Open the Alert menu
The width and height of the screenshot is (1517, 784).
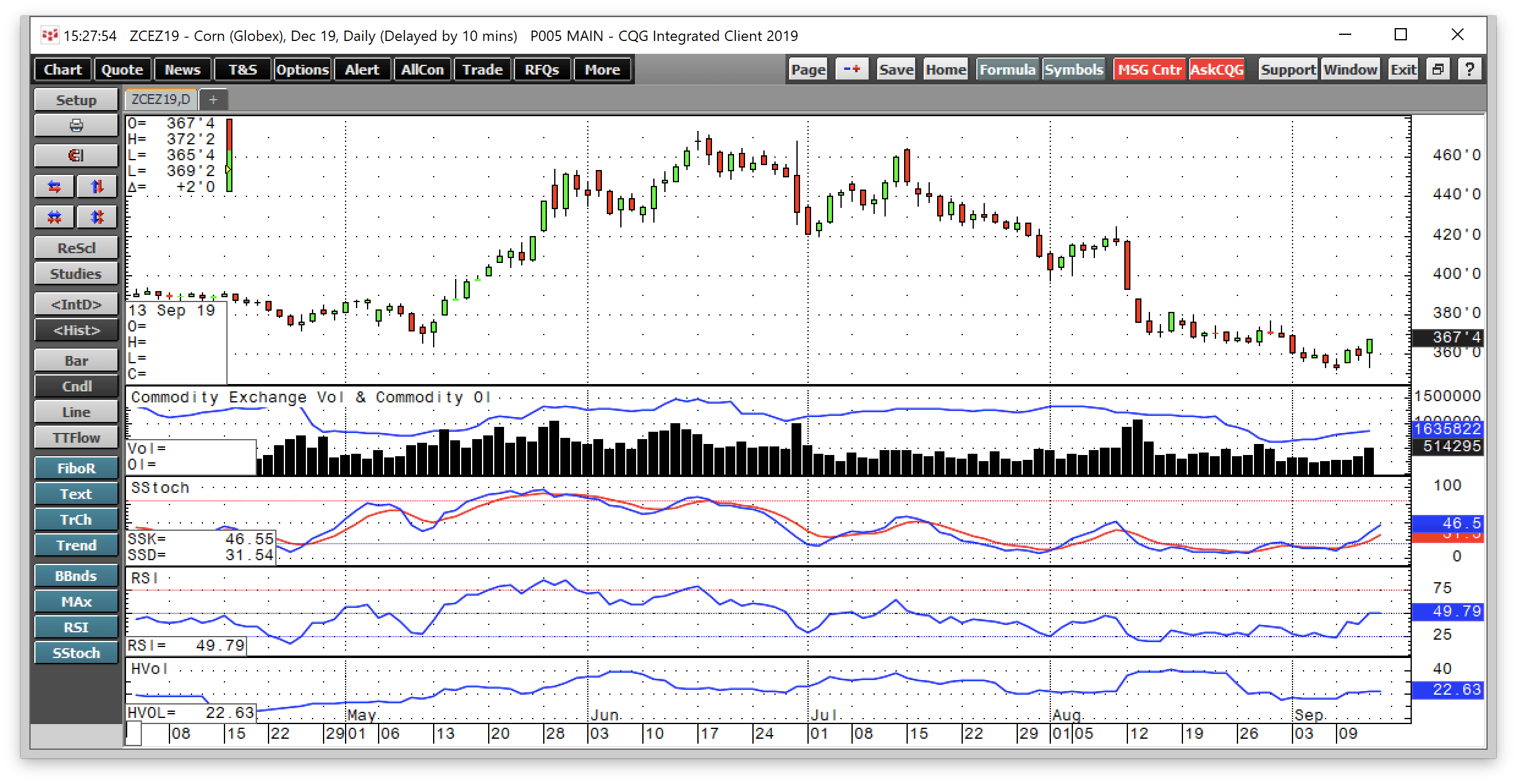point(362,69)
